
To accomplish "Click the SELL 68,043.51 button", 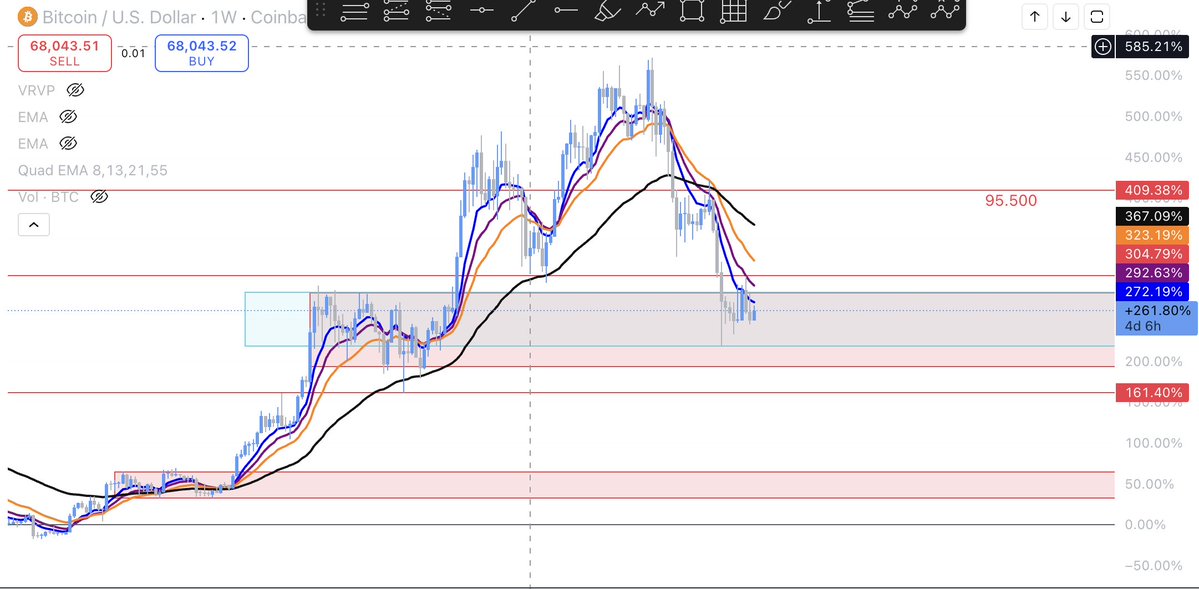I will tap(64, 54).
